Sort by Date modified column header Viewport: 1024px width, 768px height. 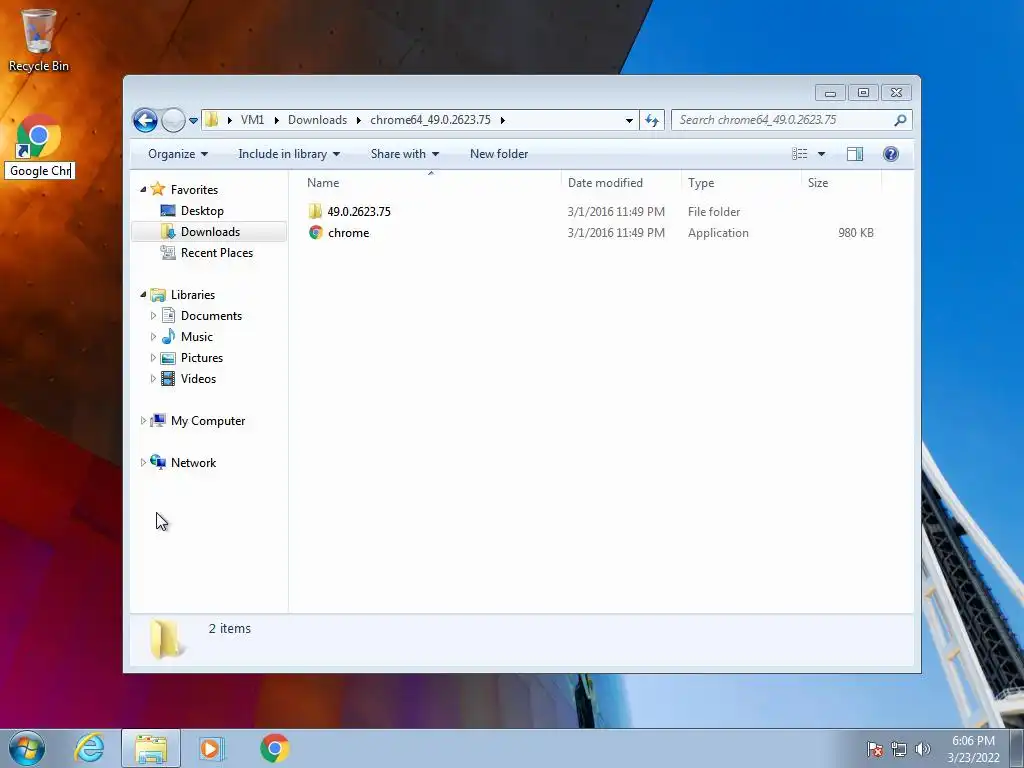coord(605,183)
